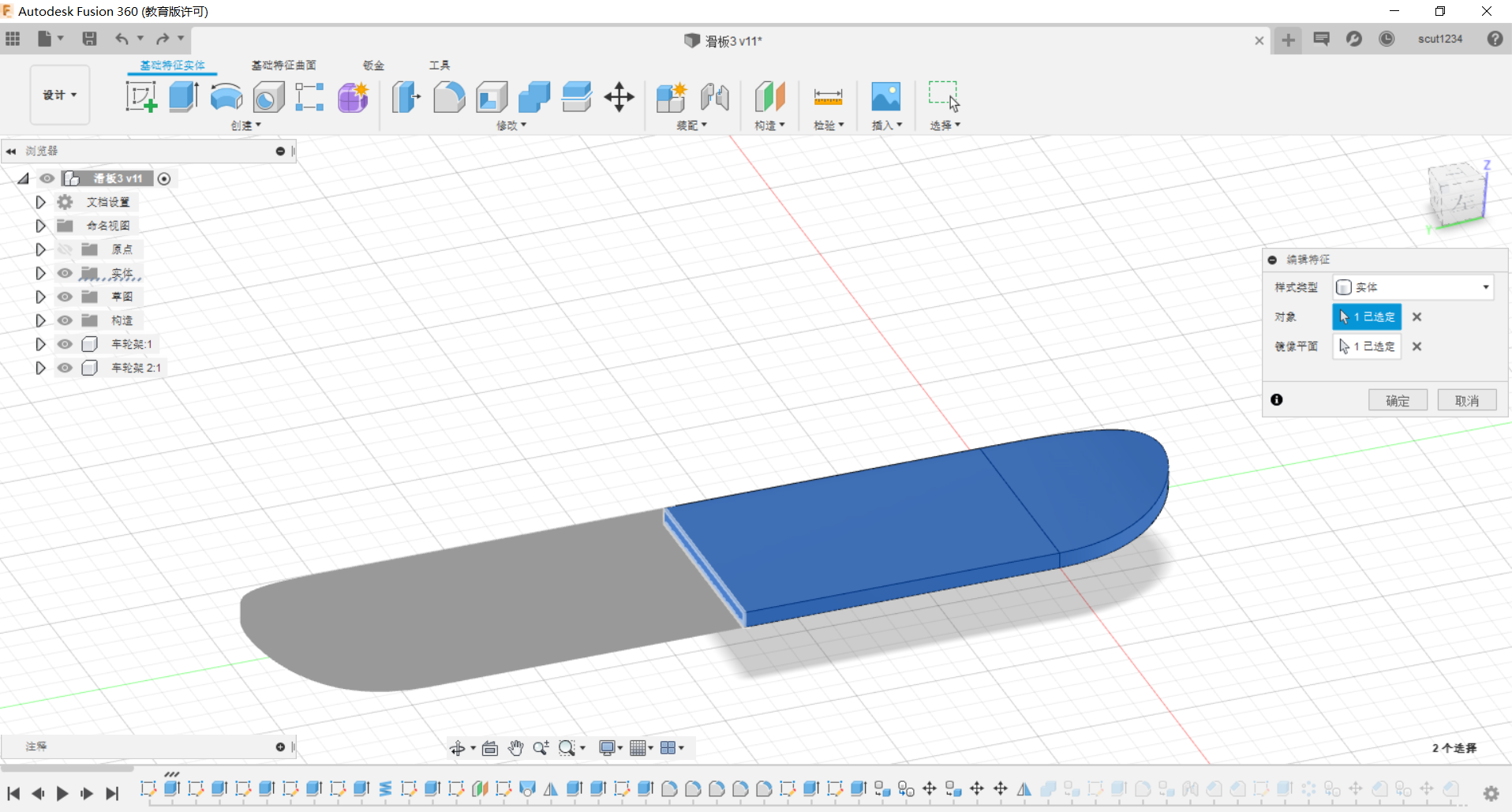Toggle visibility of 草图 folder
The image size is (1512, 812).
(65, 297)
